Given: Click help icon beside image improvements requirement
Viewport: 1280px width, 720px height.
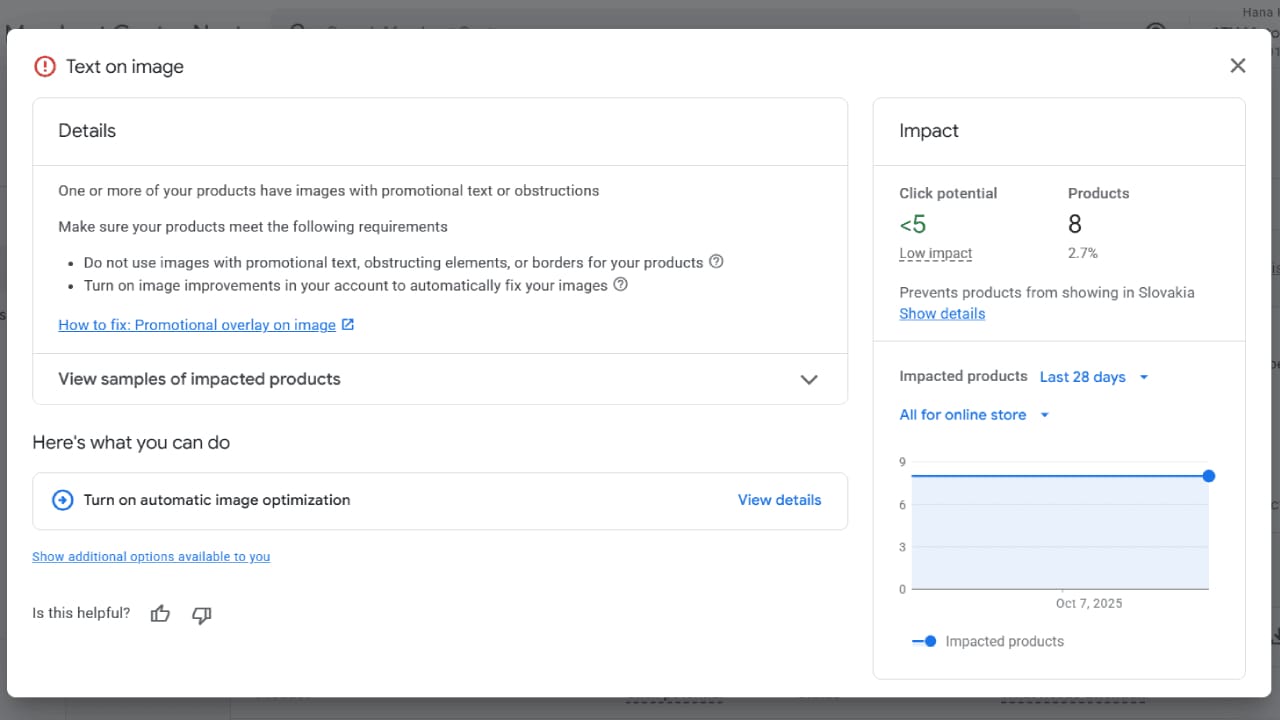Looking at the screenshot, I should point(620,285).
